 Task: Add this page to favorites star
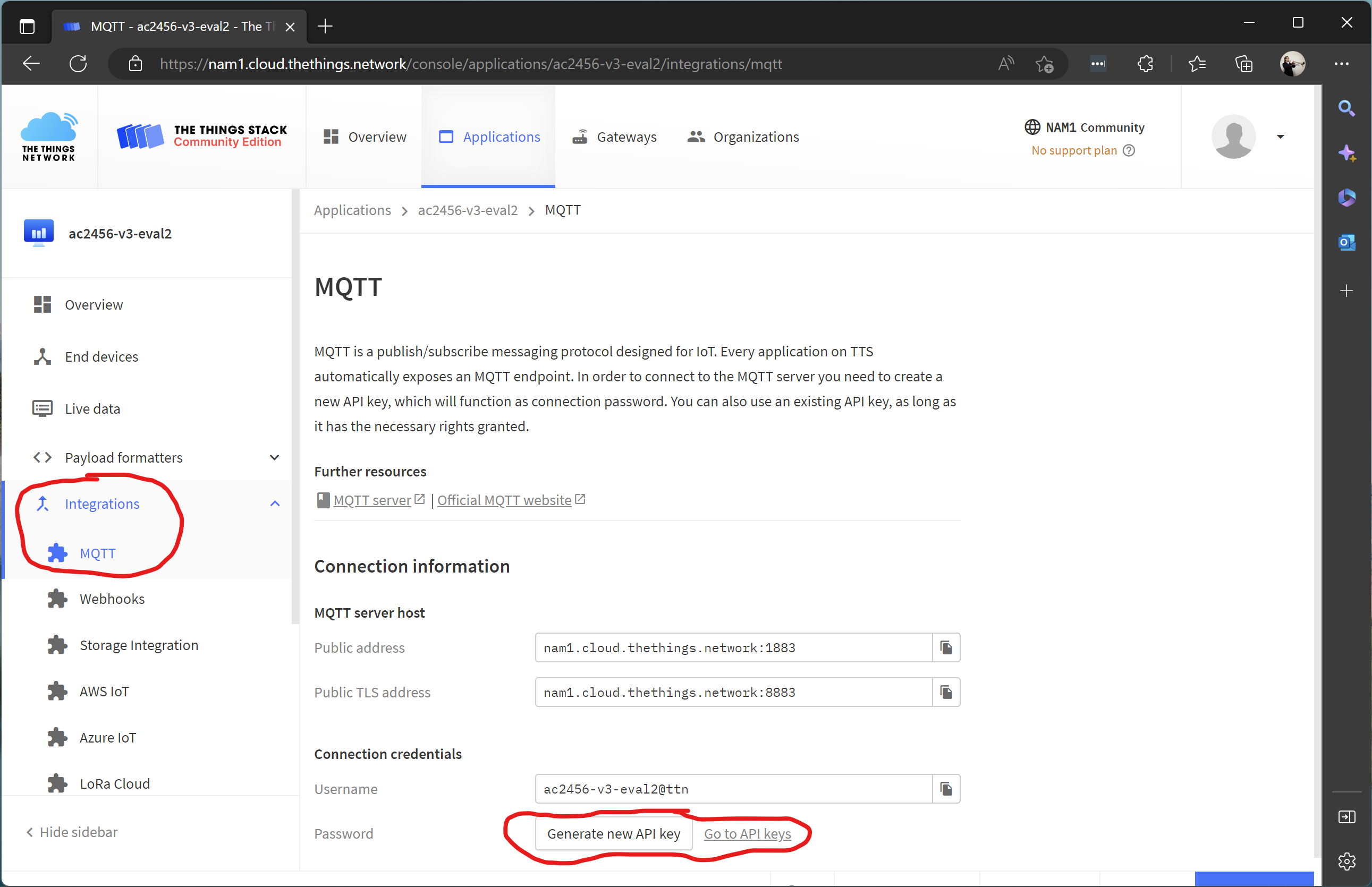[x=1044, y=64]
